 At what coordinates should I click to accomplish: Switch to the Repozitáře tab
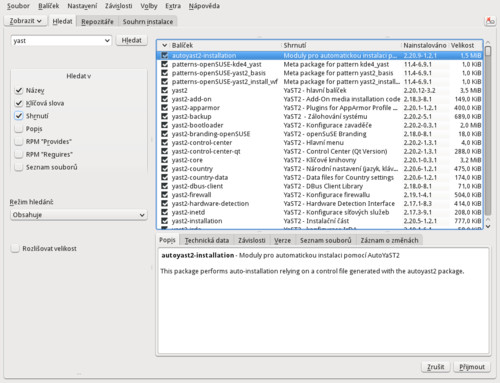[x=97, y=21]
